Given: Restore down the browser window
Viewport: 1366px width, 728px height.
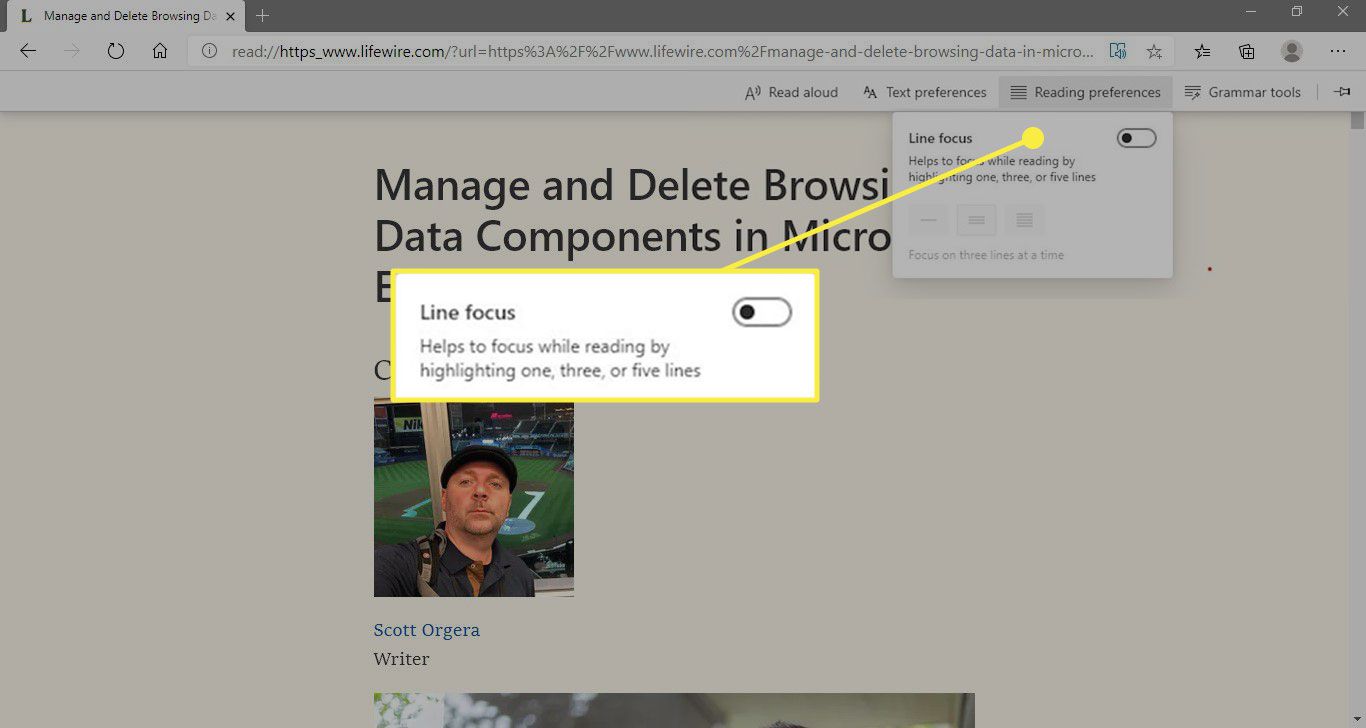Looking at the screenshot, I should click(1296, 11).
